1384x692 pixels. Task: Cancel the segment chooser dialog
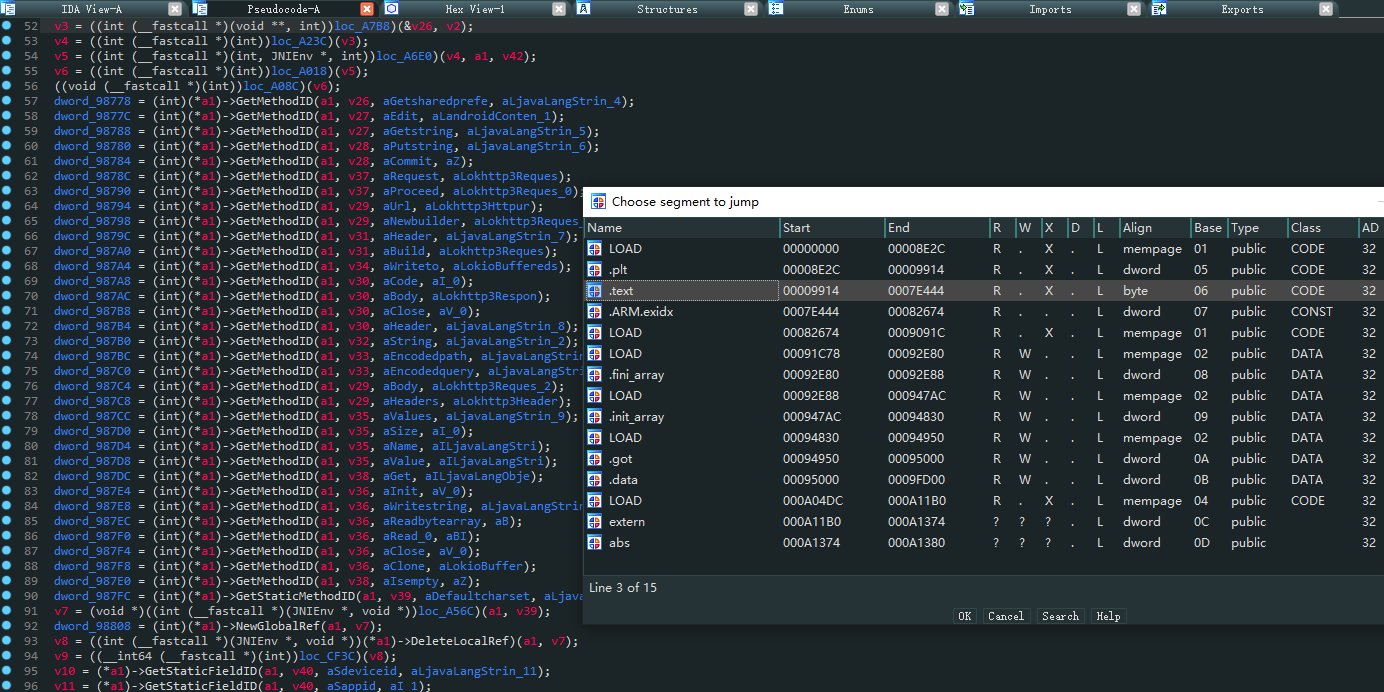(1006, 616)
